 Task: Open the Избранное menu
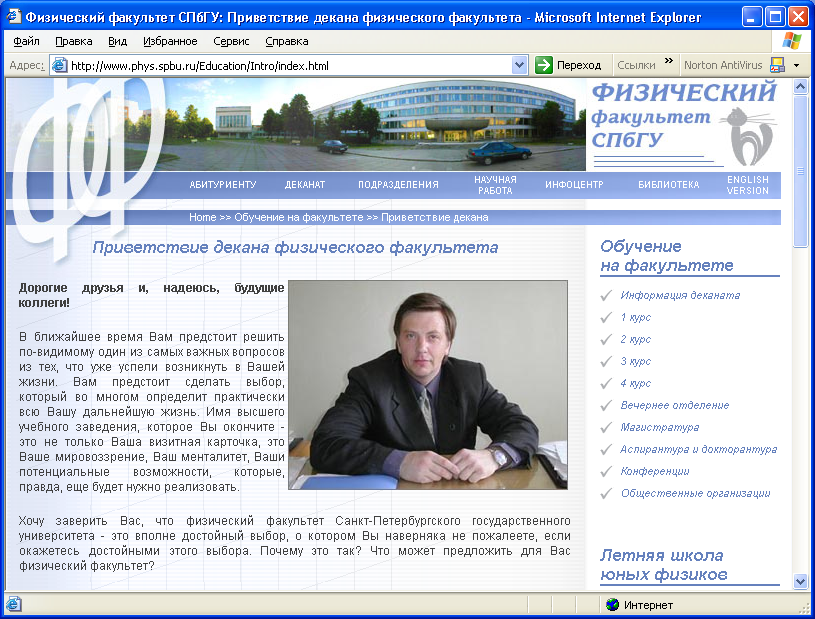170,41
